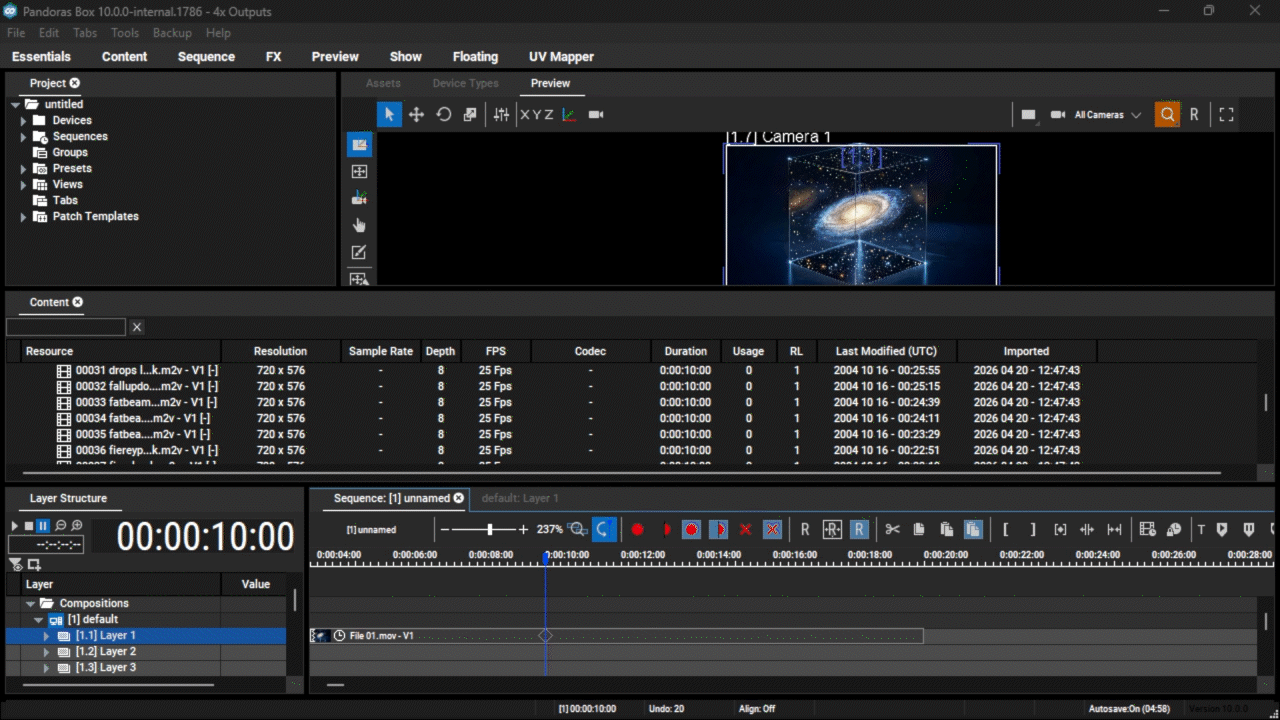Close the Project panel tab

[x=75, y=83]
